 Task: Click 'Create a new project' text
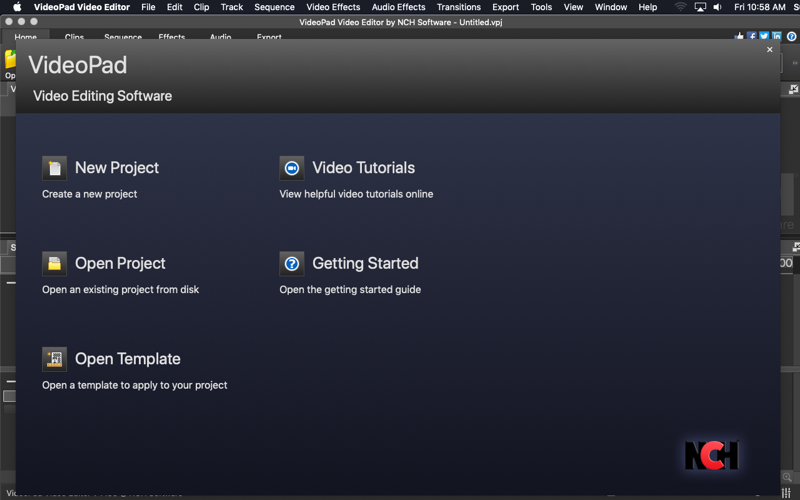click(x=89, y=194)
